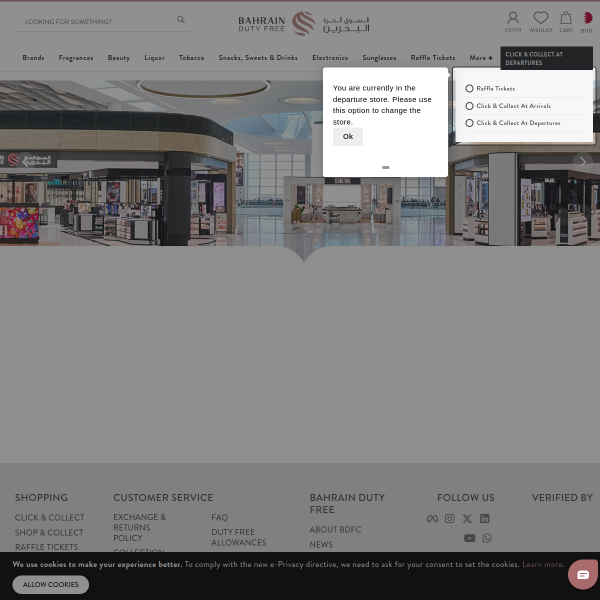The image size is (600, 600).
Task: Open the Sunglasses menu
Action: click(x=379, y=58)
